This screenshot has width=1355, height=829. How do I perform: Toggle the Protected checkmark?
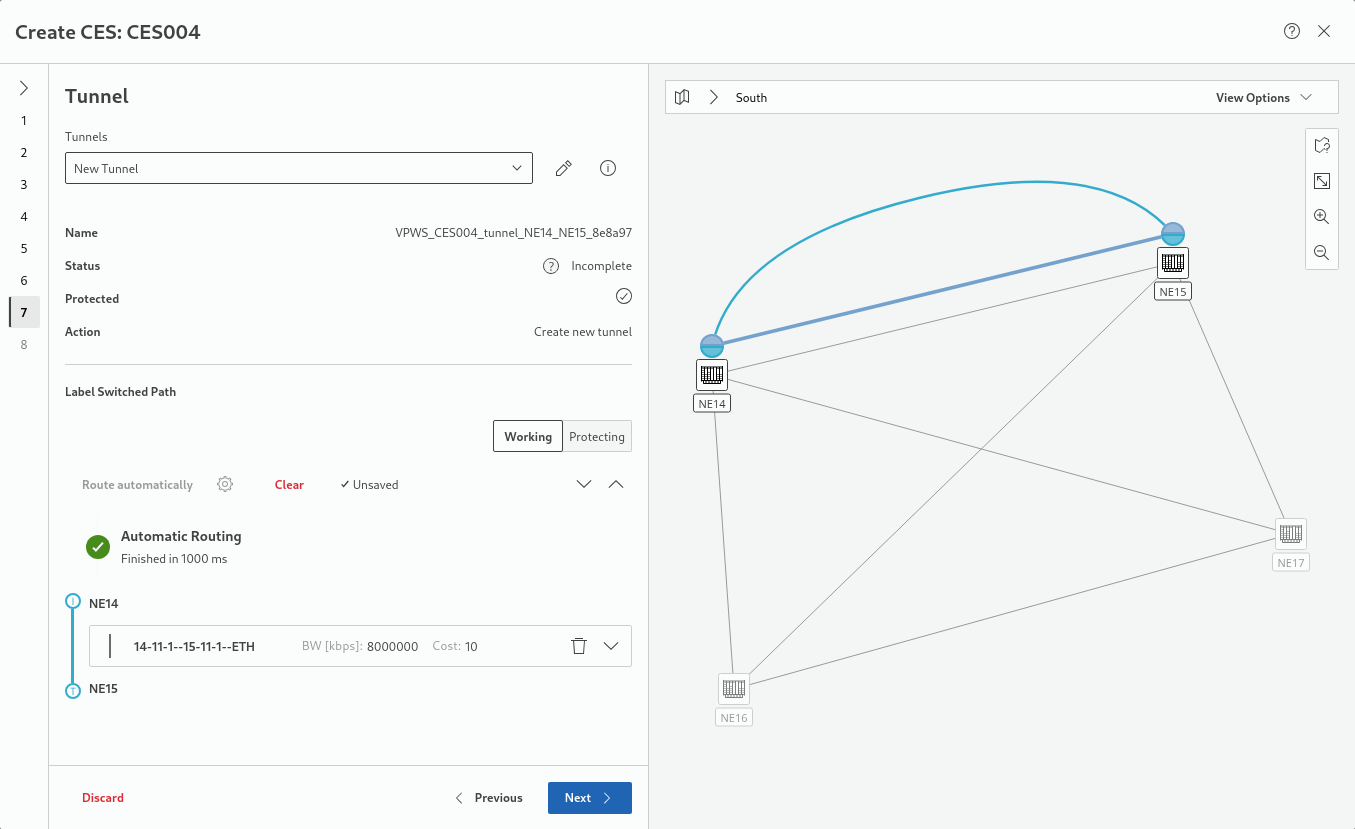(624, 297)
